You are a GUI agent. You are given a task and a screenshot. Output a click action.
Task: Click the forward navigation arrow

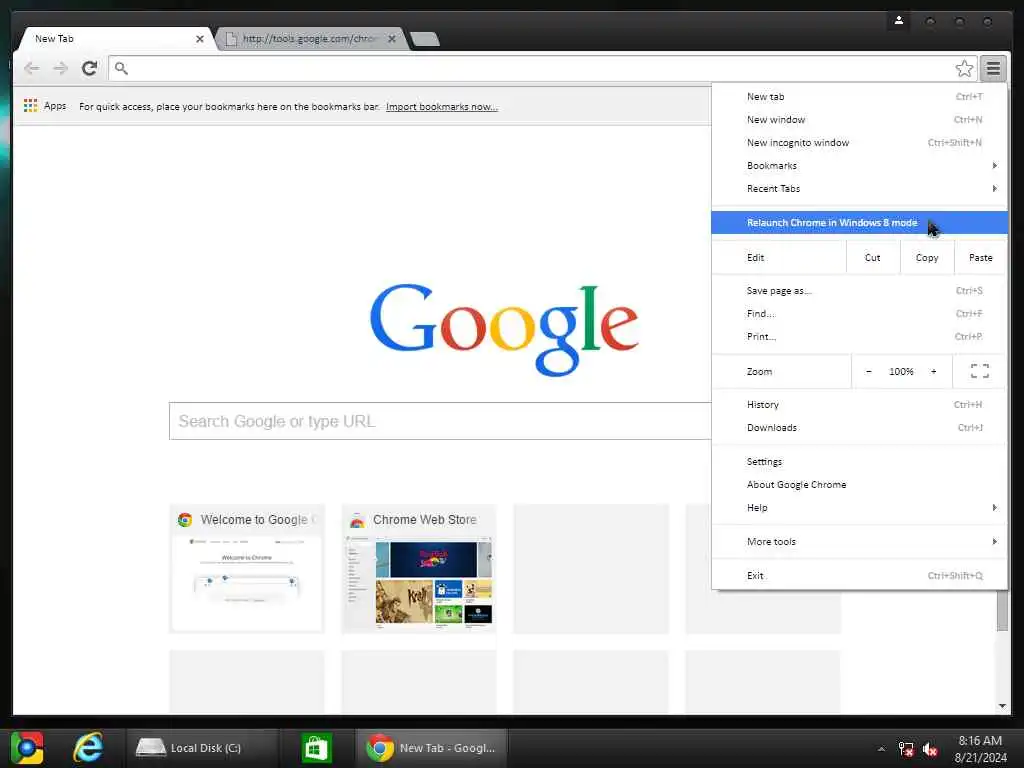(61, 68)
